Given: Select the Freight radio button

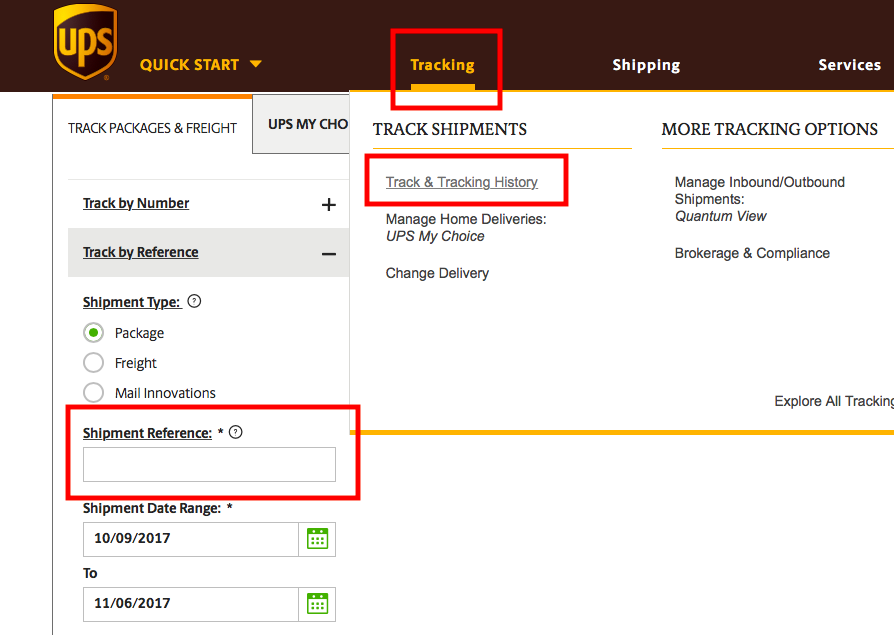Looking at the screenshot, I should [x=94, y=363].
